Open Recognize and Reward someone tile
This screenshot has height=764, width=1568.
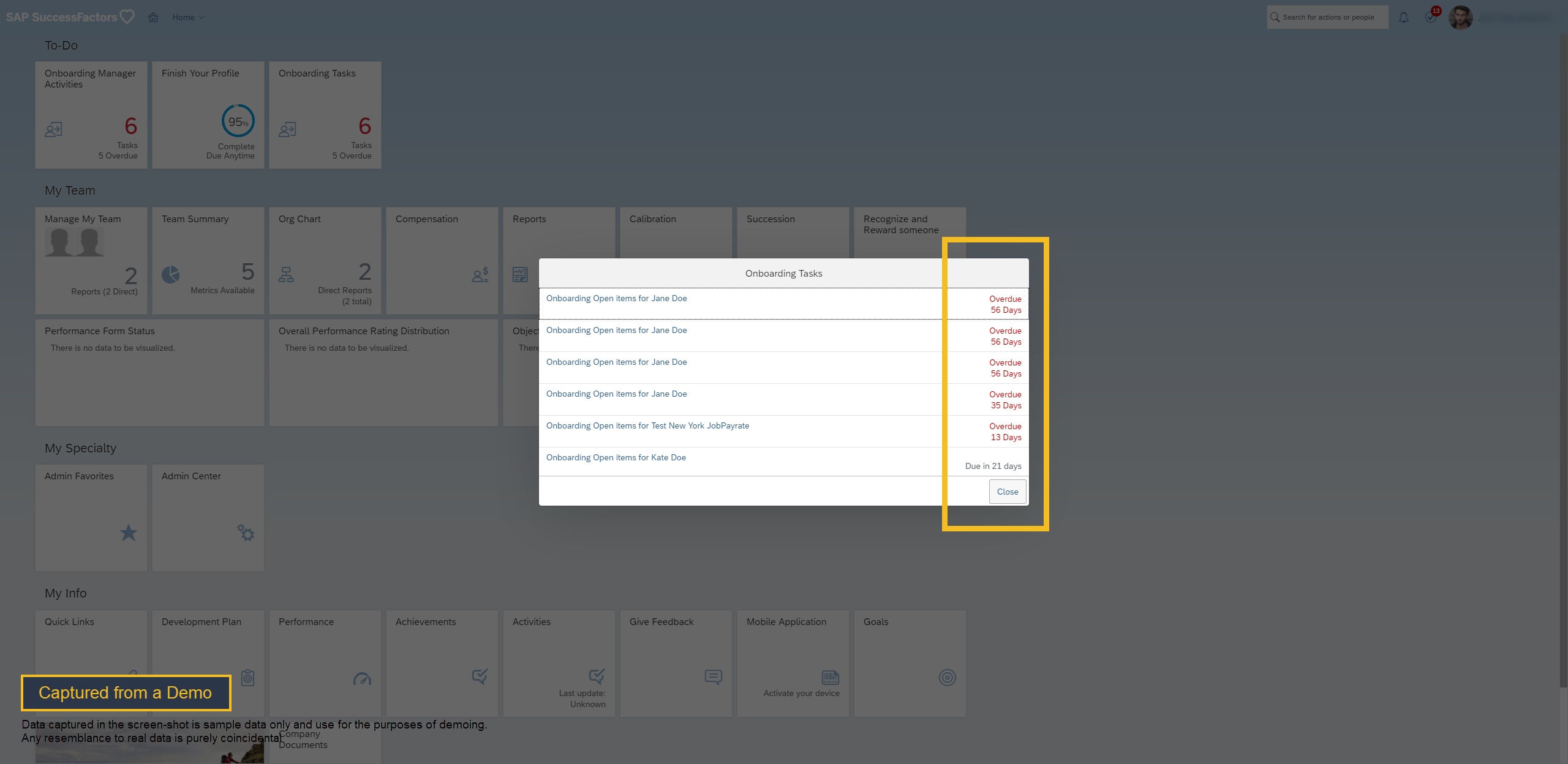[x=910, y=233]
